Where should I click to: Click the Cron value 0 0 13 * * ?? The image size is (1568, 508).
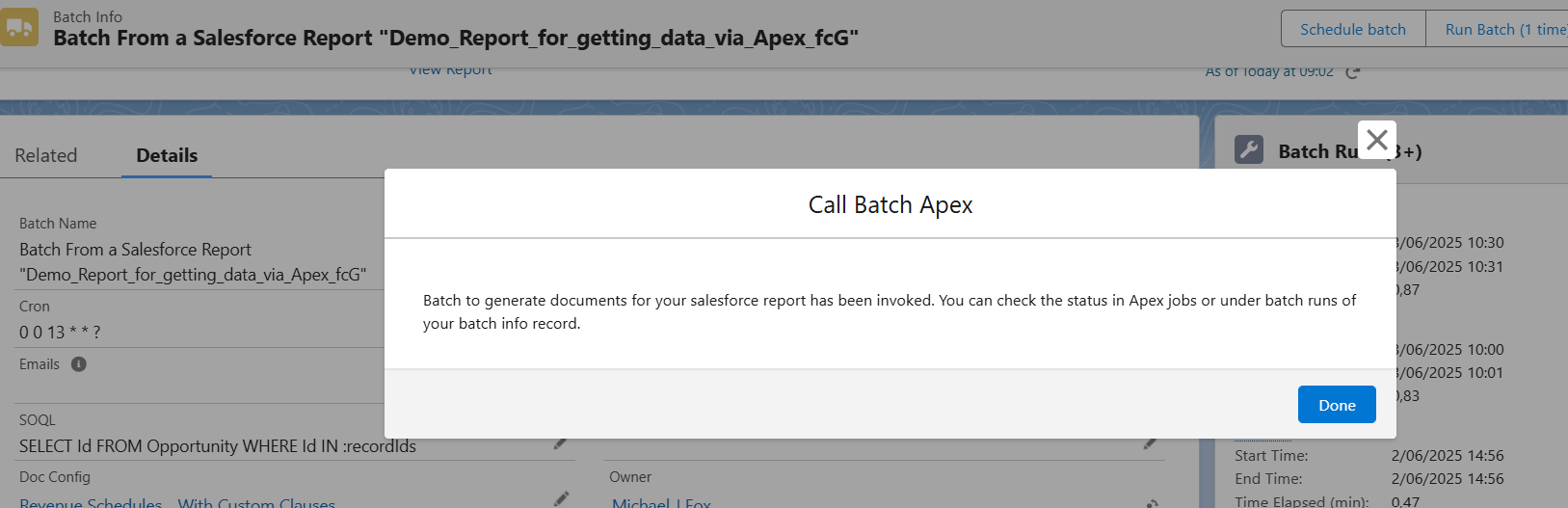tap(60, 333)
